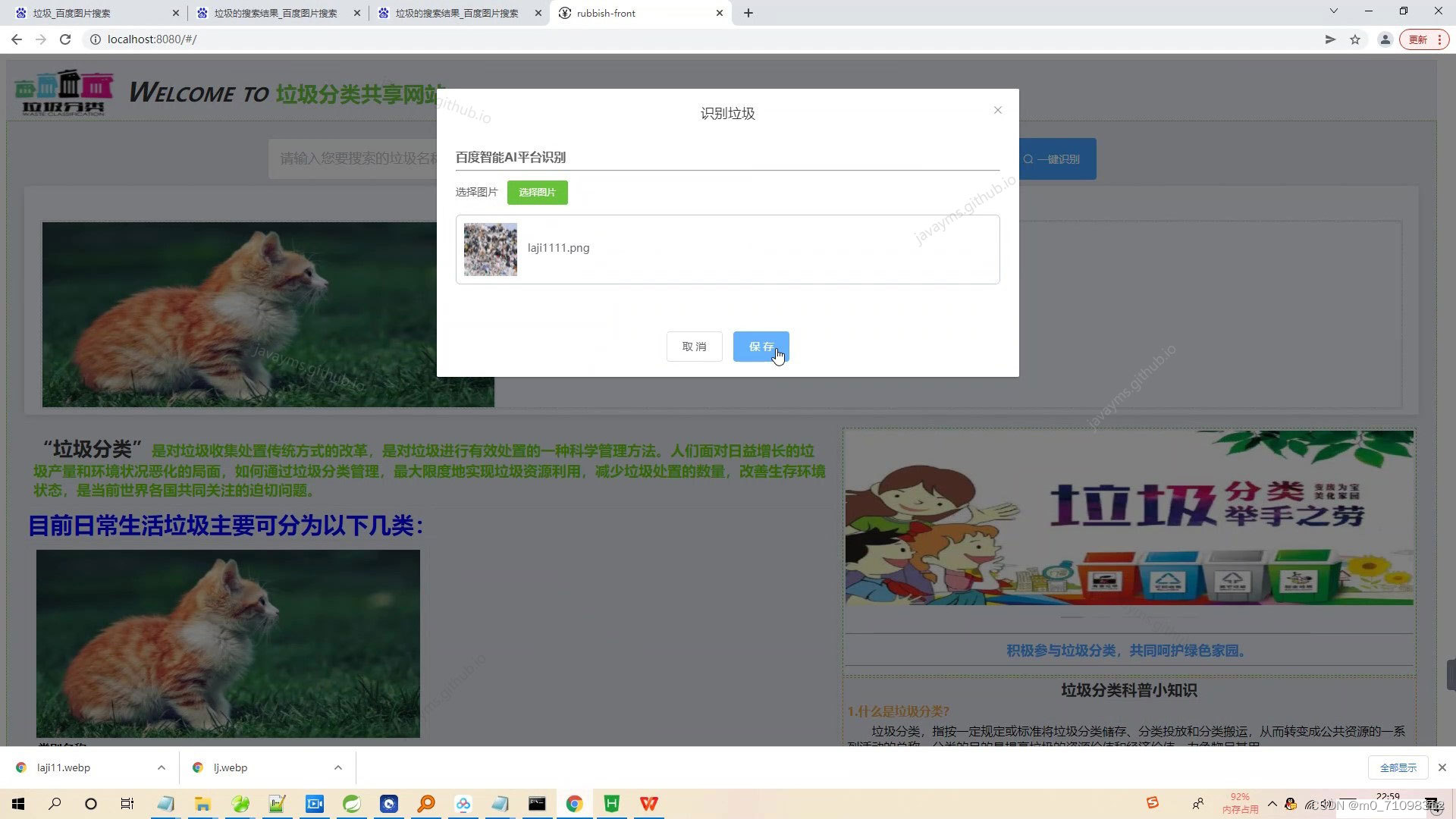Click the green 选择图片 upload button
Screen dimensions: 1456x819
pyautogui.click(x=537, y=193)
